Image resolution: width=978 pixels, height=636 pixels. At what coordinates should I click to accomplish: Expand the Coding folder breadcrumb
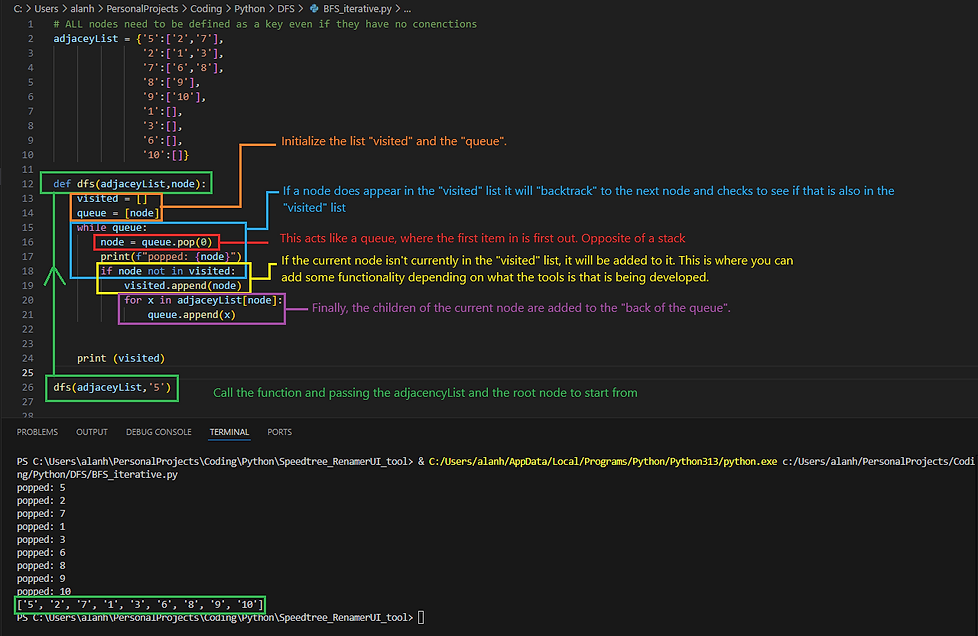[x=206, y=9]
